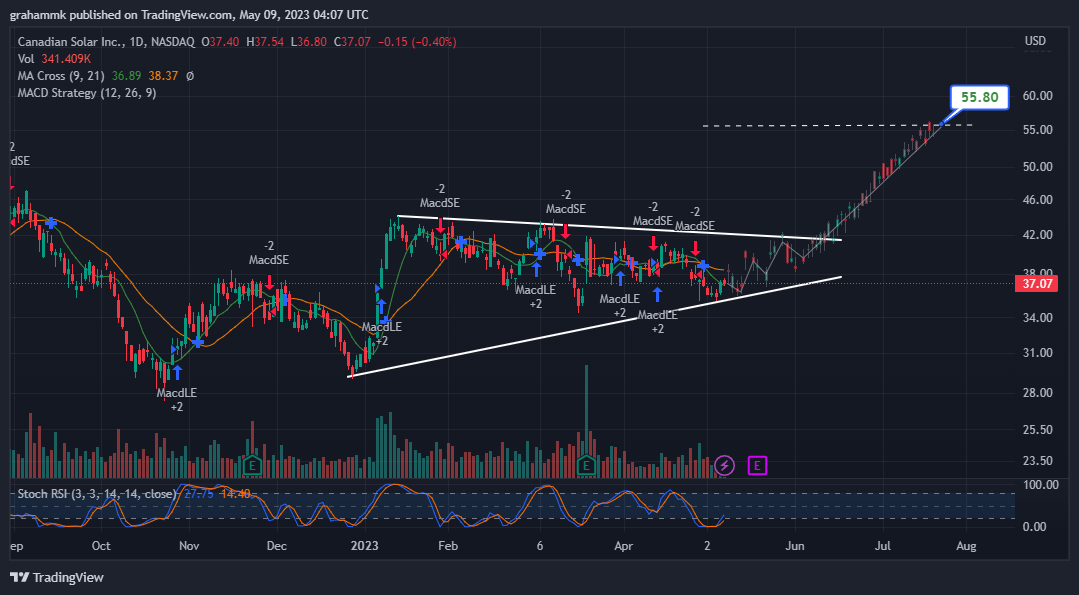
Task: Click the 31.00 price axis label
Action: (x=1037, y=353)
